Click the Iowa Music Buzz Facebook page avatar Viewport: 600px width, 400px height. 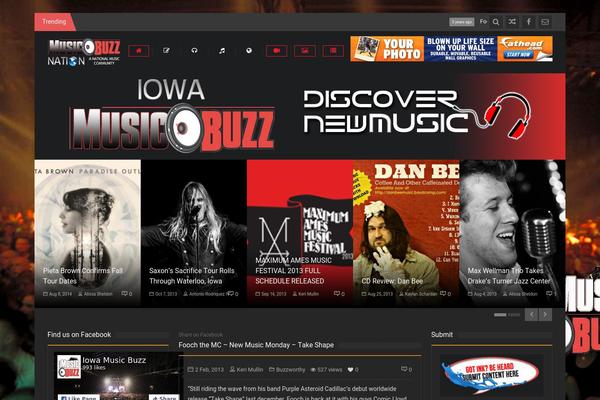[69, 367]
